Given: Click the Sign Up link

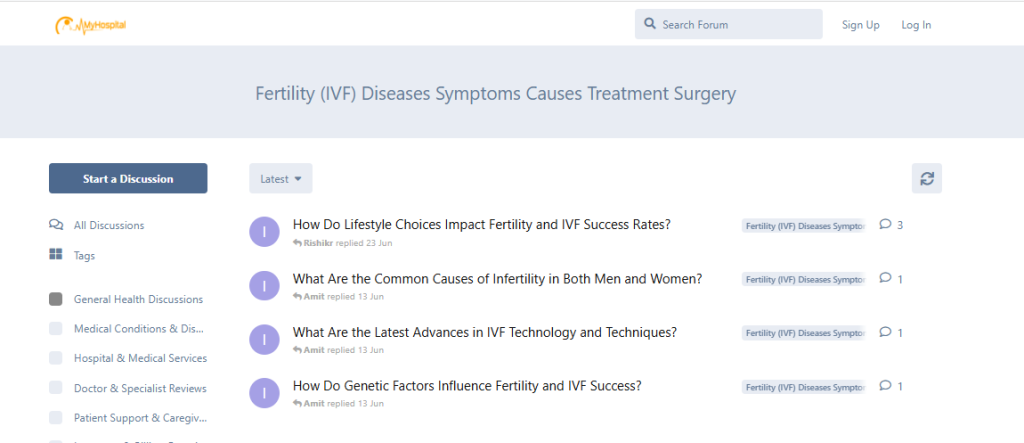Looking at the screenshot, I should 860,25.
